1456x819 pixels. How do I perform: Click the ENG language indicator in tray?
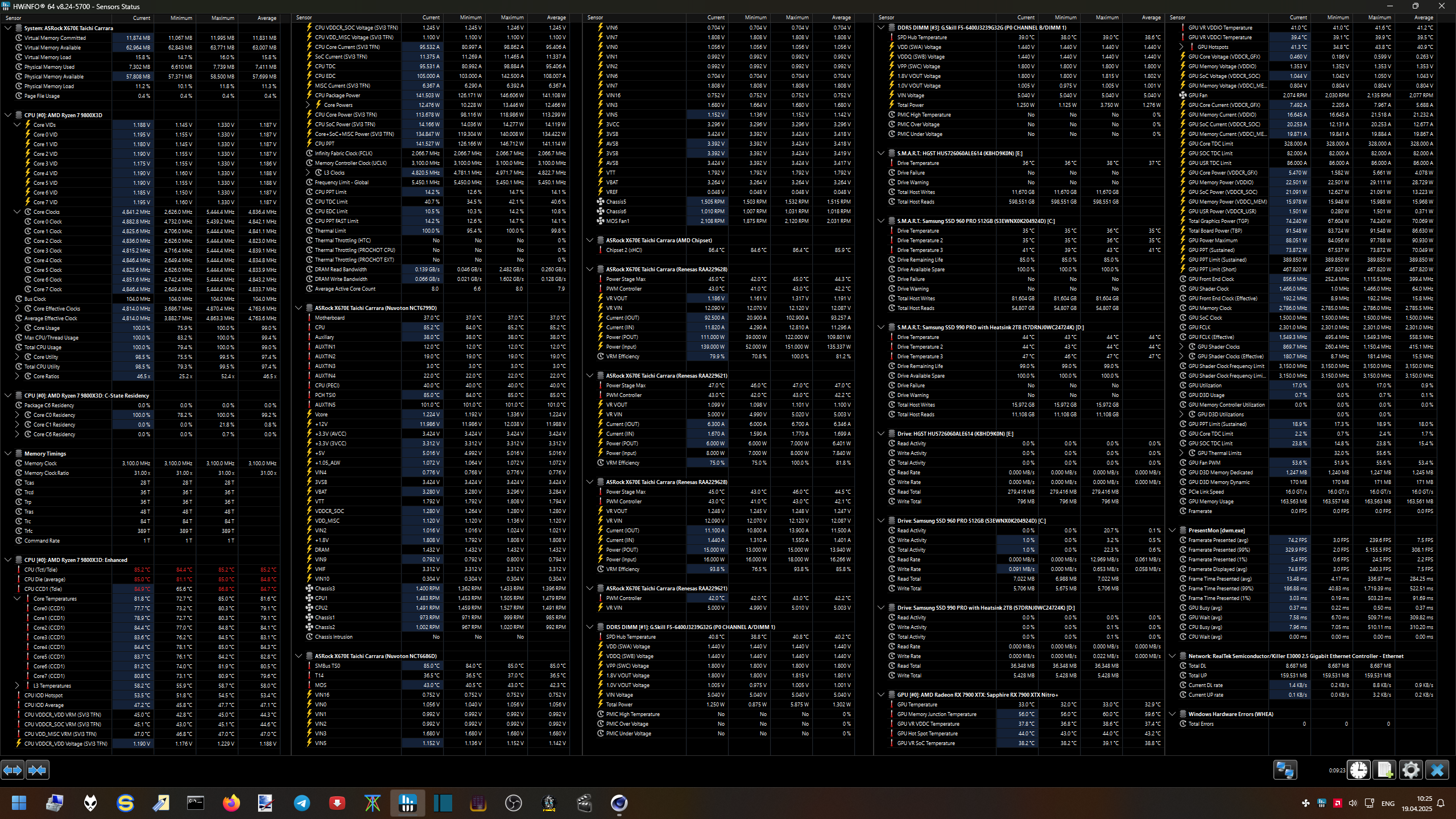pyautogui.click(x=1388, y=803)
